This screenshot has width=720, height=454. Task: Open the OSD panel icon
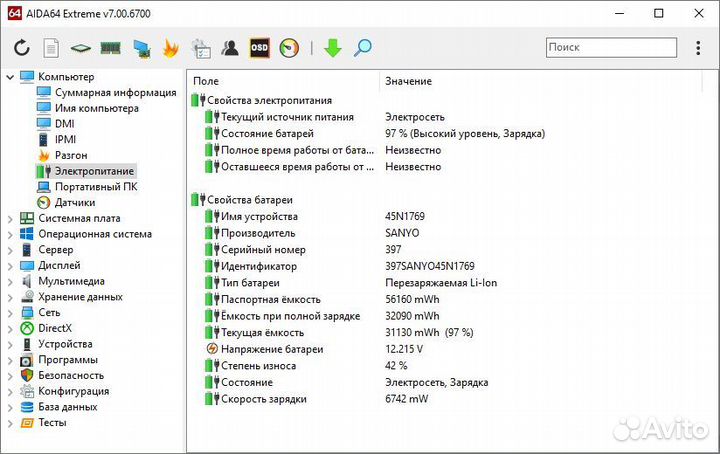[x=259, y=48]
